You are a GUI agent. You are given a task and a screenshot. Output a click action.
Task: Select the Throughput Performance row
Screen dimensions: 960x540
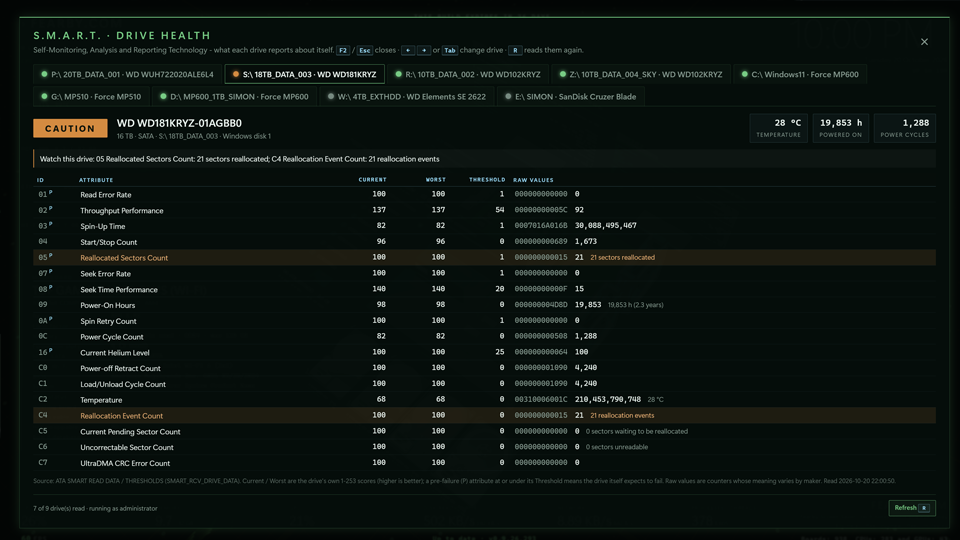pyautogui.click(x=484, y=210)
